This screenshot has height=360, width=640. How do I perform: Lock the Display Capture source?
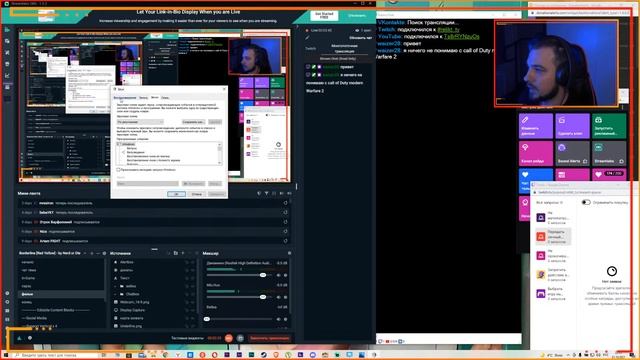pos(187,310)
